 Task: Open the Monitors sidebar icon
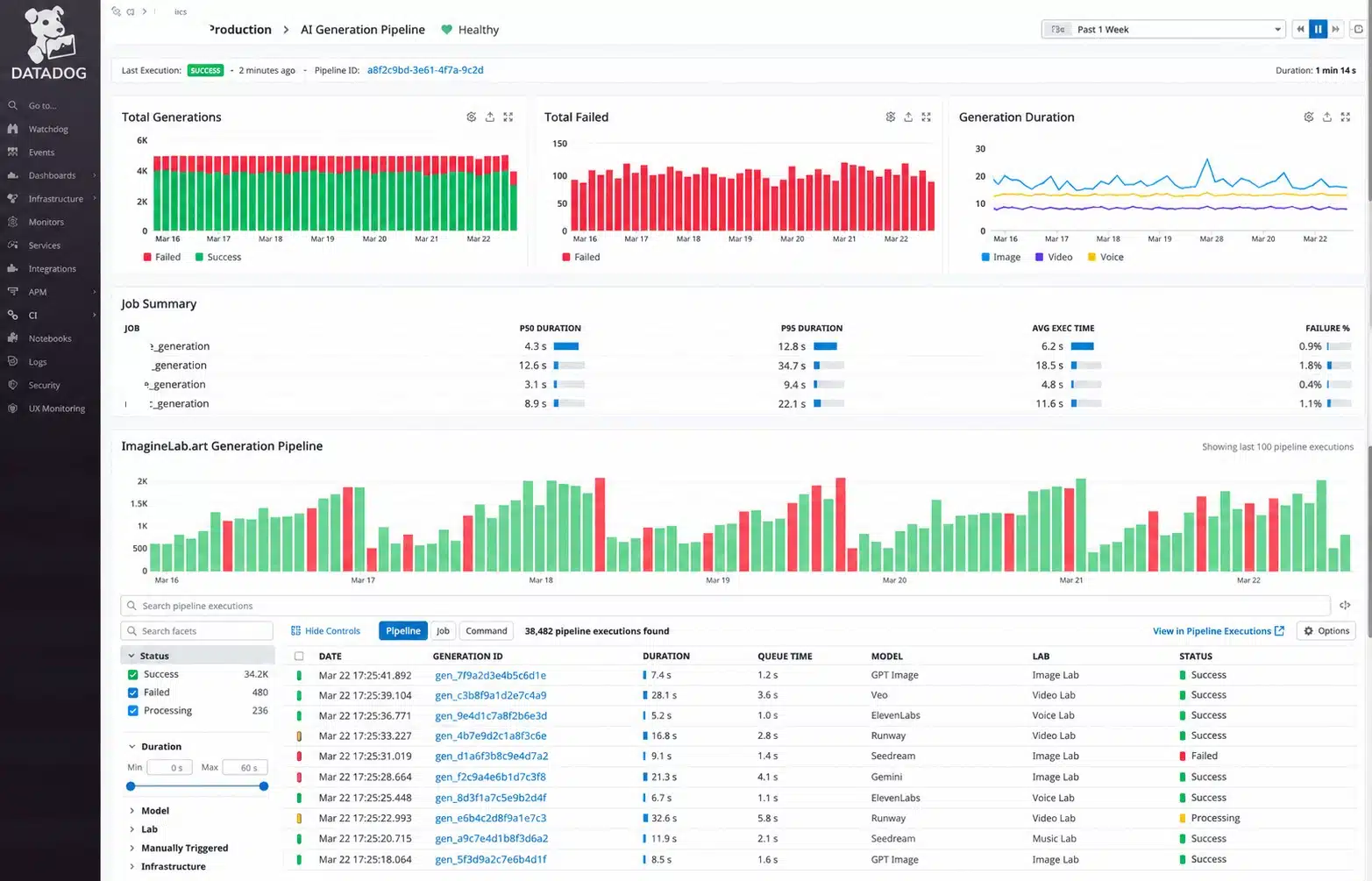(12, 222)
